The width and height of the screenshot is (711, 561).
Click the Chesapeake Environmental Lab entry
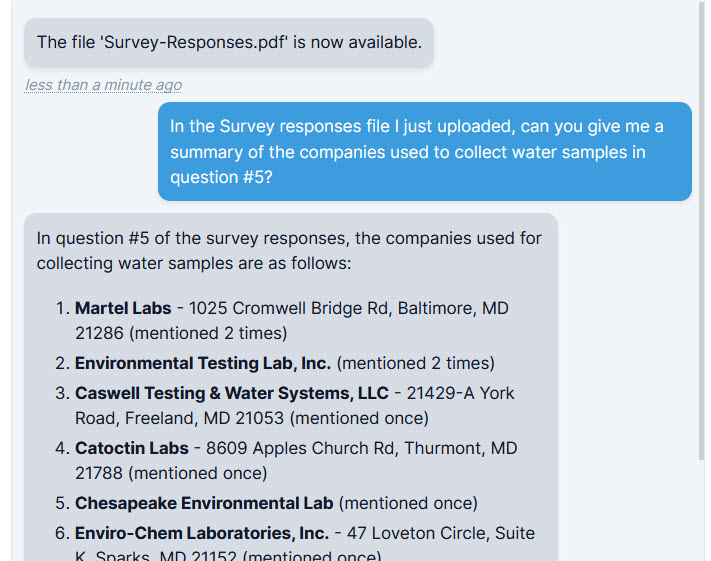[204, 503]
